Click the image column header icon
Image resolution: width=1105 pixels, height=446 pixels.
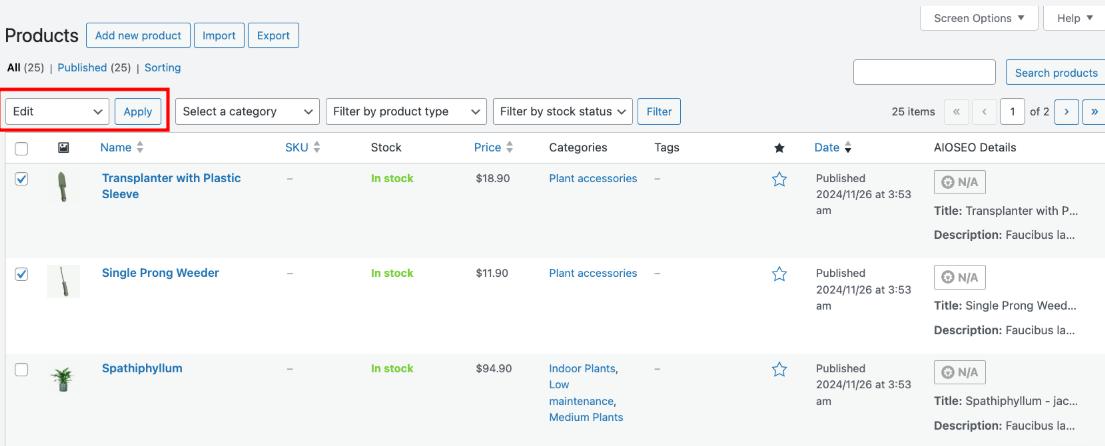click(x=63, y=148)
